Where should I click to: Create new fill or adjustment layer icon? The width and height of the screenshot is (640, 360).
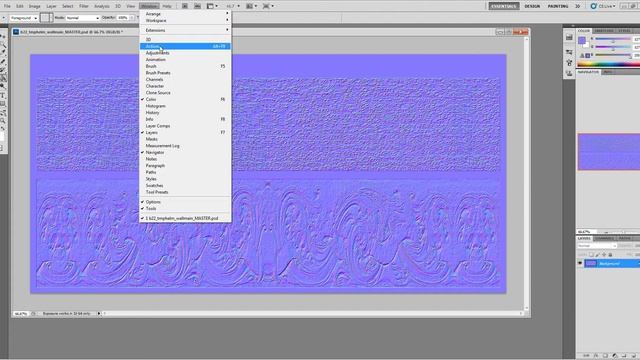pyautogui.click(x=615, y=356)
